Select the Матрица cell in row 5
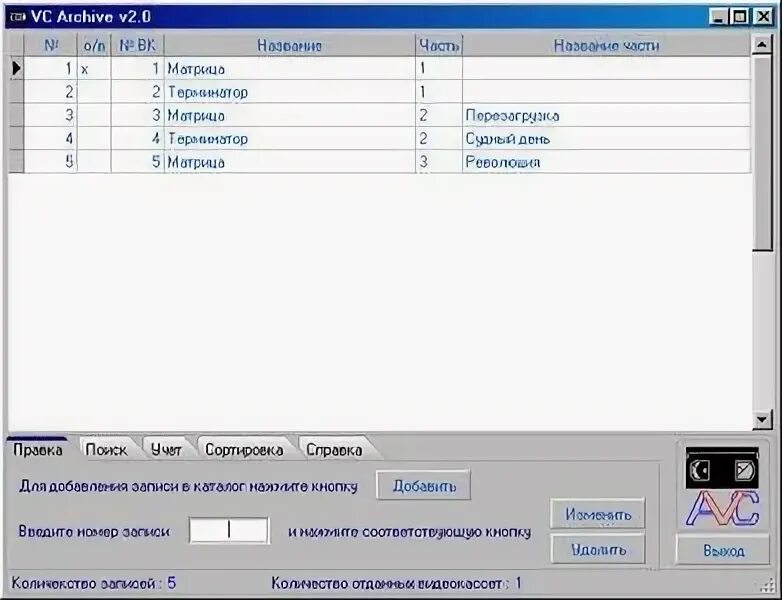The width and height of the screenshot is (782, 600). pos(289,162)
